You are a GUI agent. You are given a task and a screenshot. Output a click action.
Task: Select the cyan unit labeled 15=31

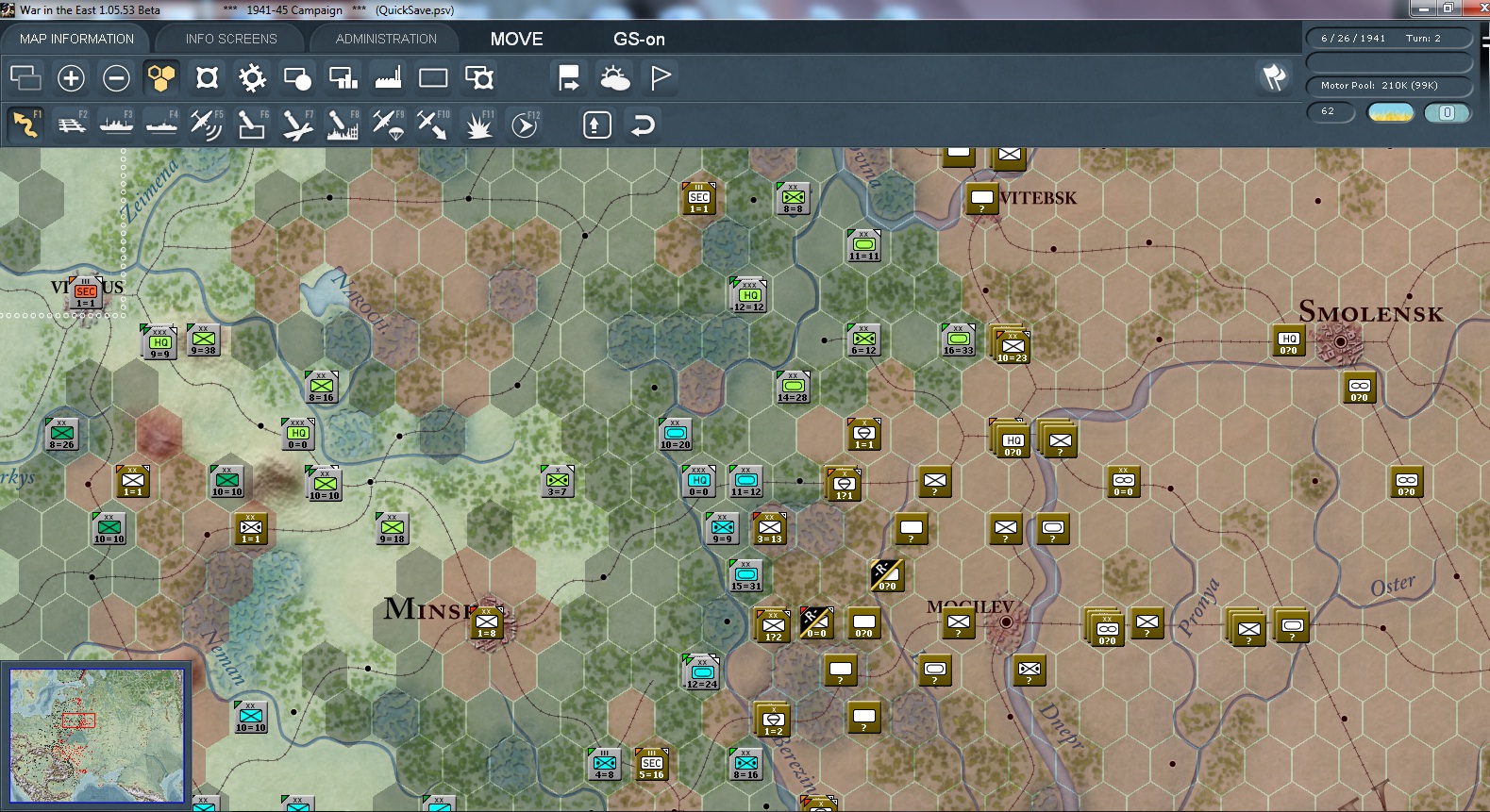[x=746, y=577]
